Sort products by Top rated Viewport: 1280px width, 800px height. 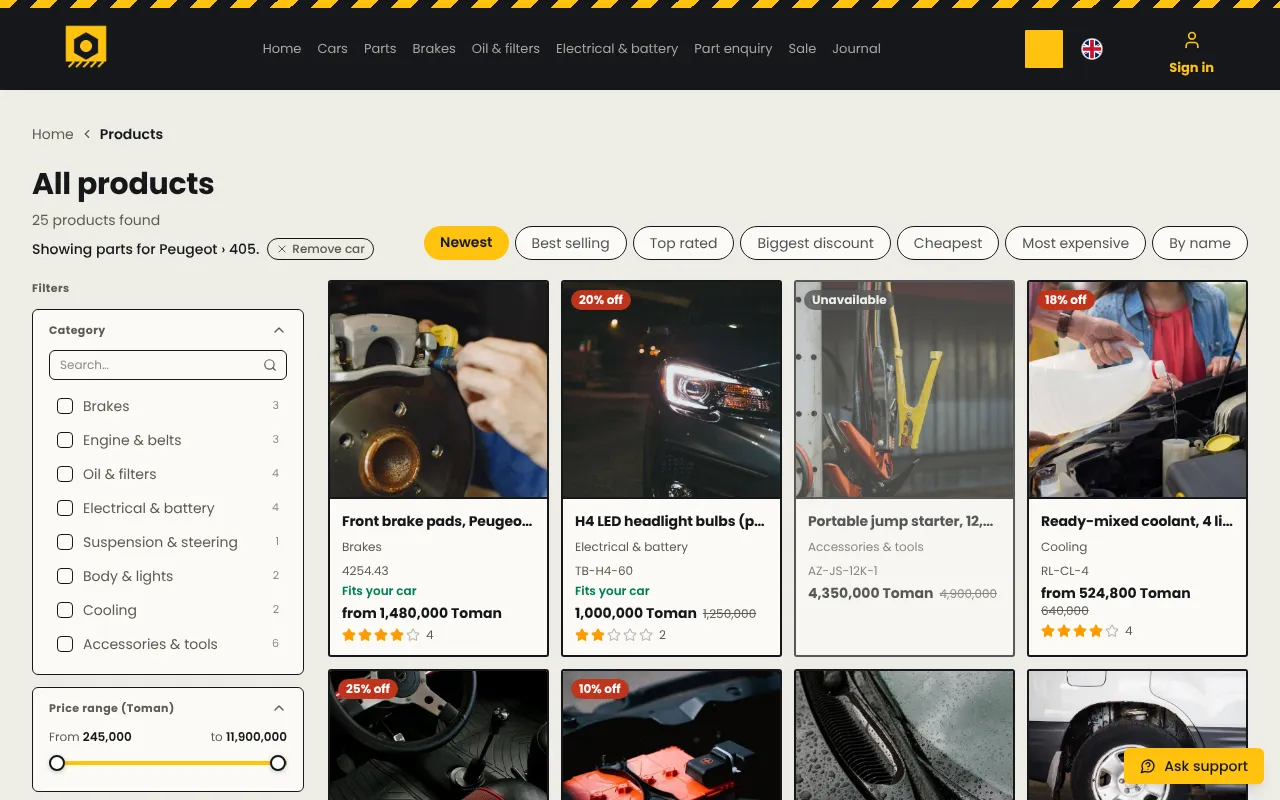coord(683,243)
